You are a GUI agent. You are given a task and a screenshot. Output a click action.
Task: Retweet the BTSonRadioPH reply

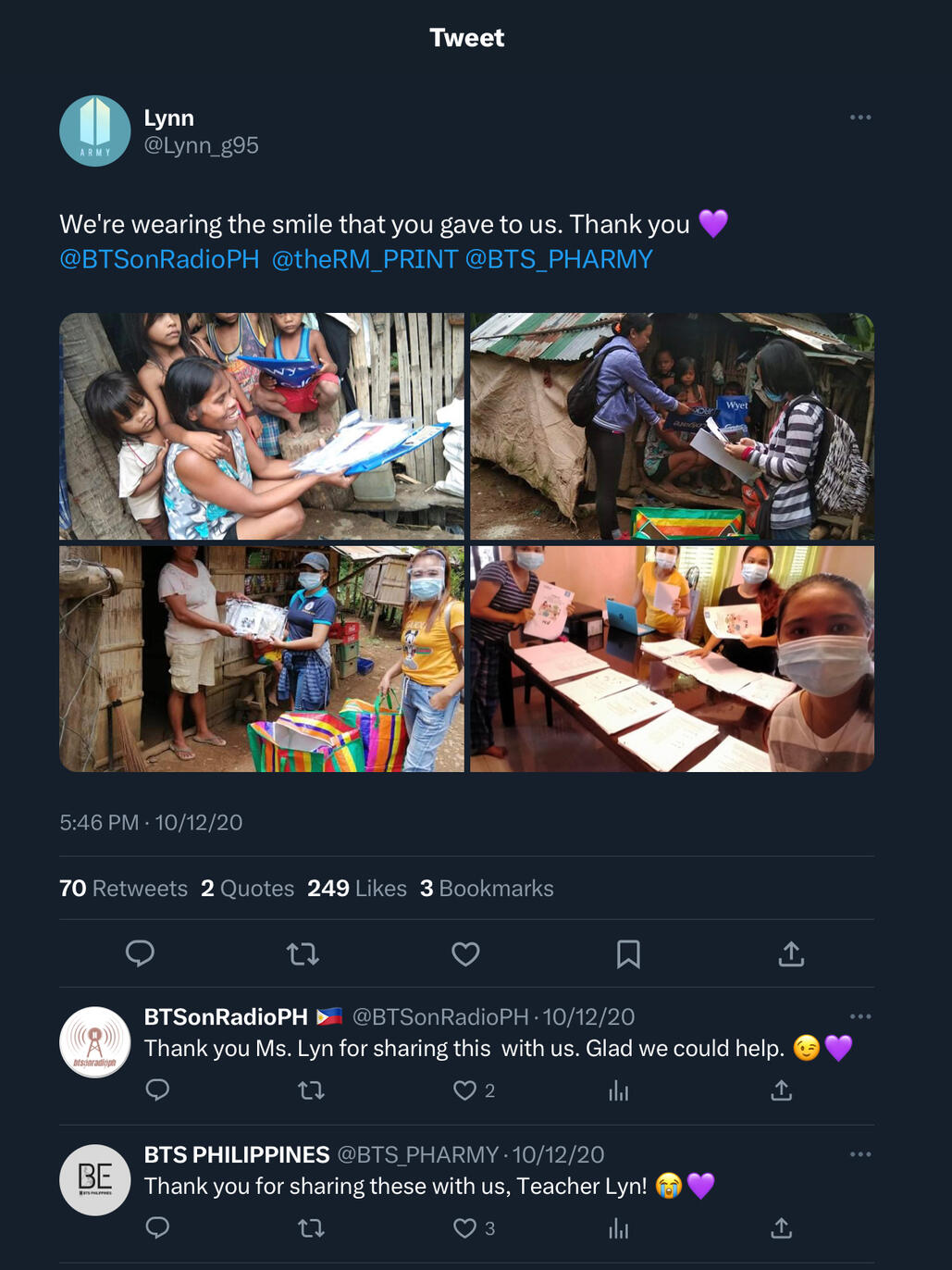312,1090
